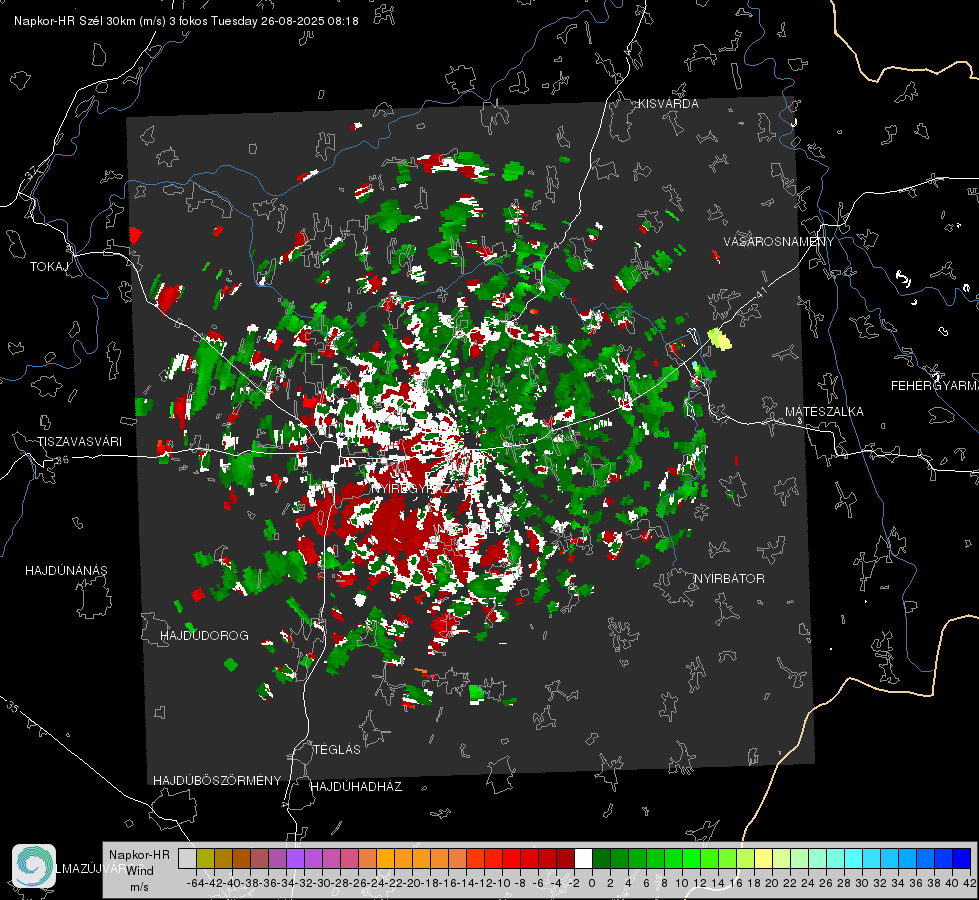Click the HAJDÚNÁNÁS city label
979x900 pixels.
tap(66, 571)
